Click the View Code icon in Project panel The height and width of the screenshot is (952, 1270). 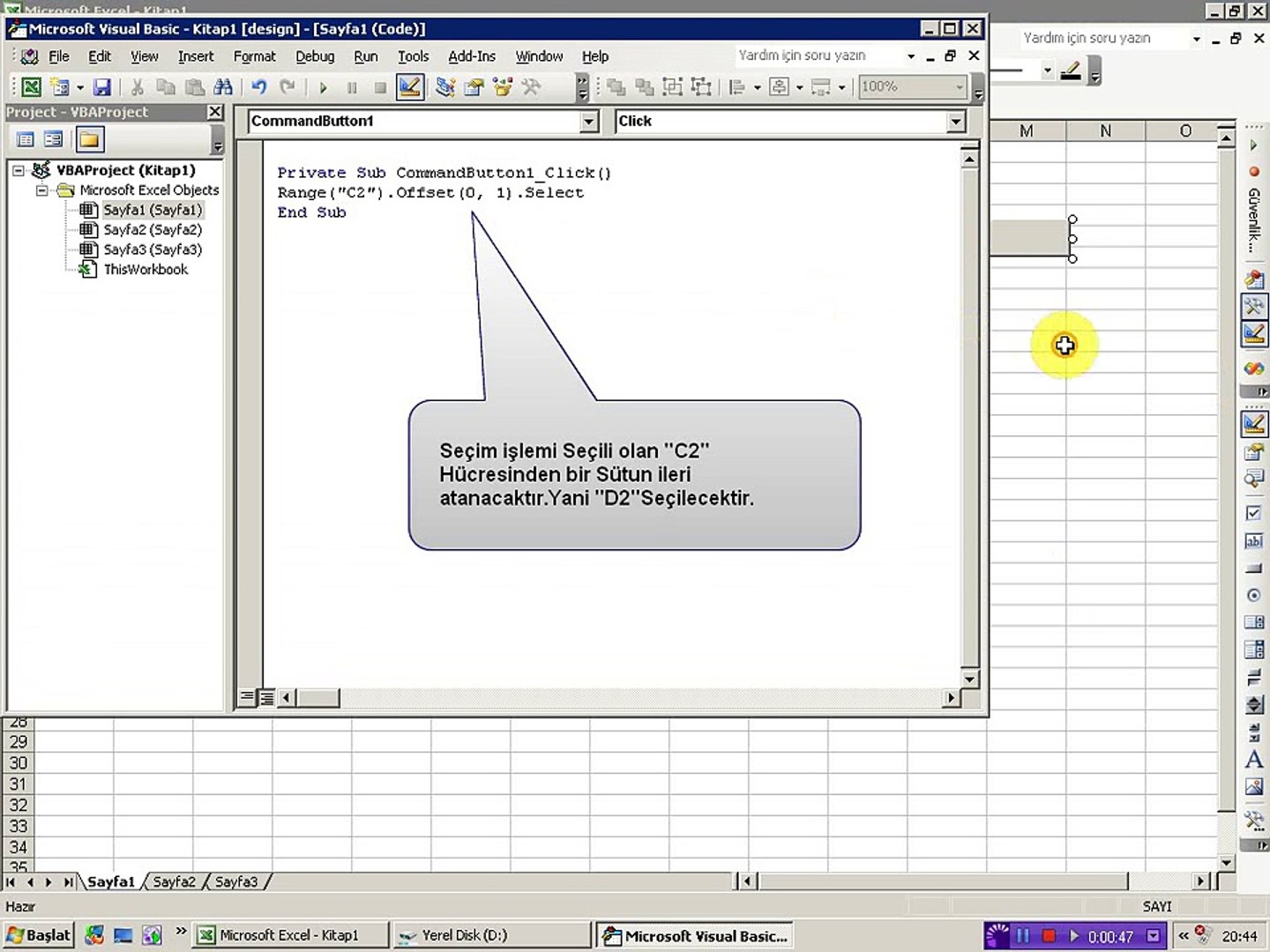(26, 139)
